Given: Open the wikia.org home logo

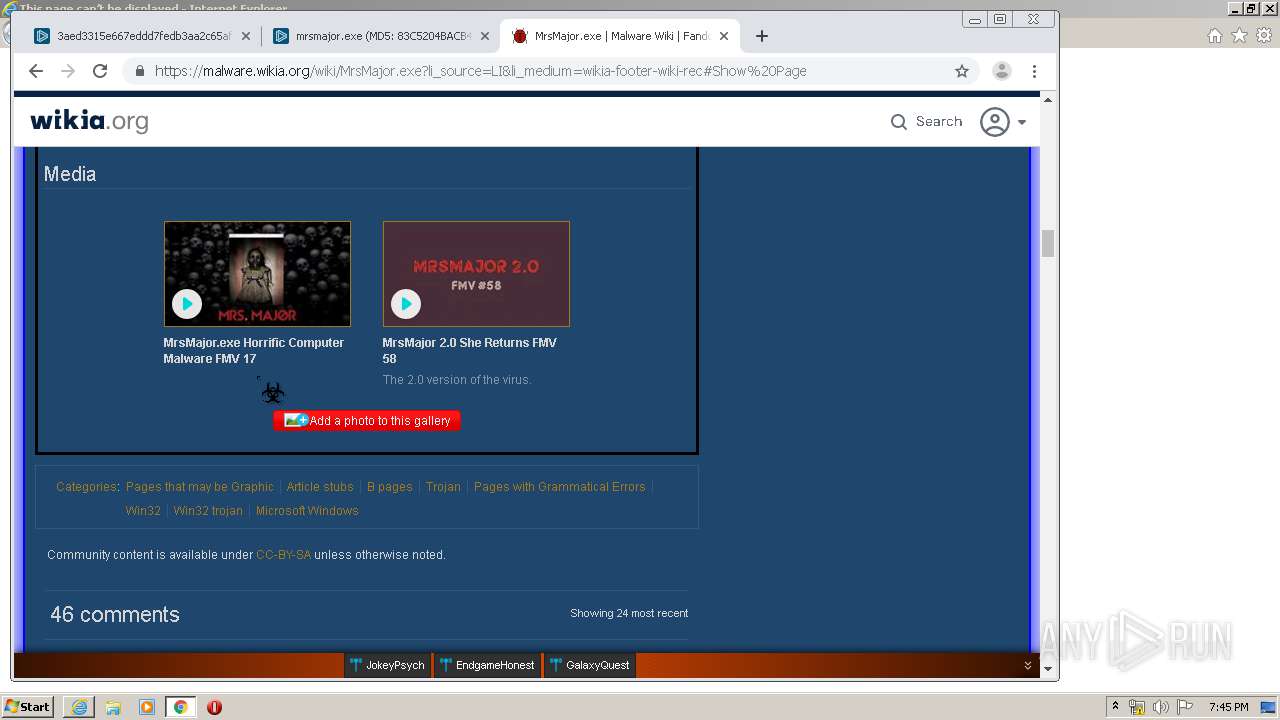Looking at the screenshot, I should click(89, 121).
